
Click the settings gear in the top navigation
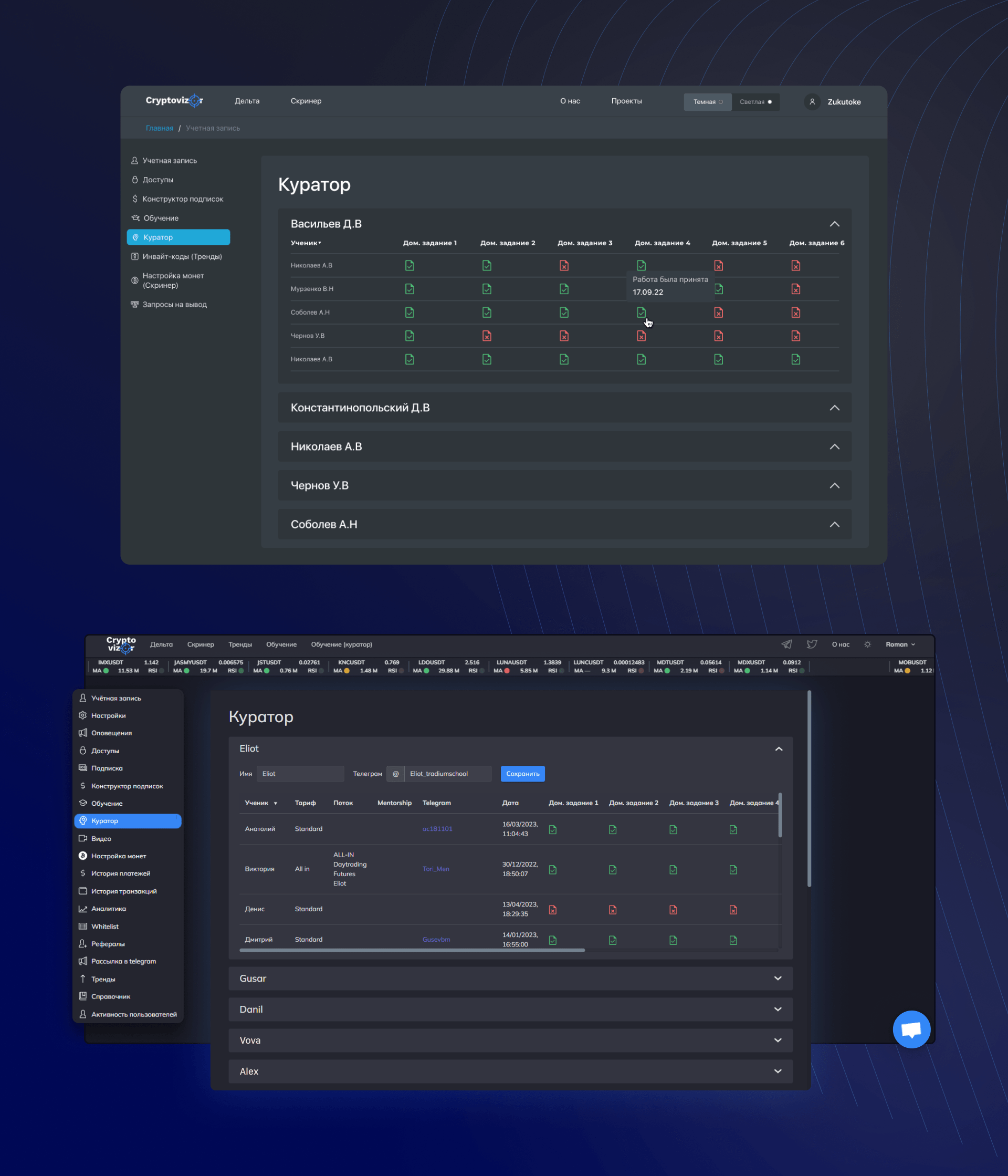868,644
